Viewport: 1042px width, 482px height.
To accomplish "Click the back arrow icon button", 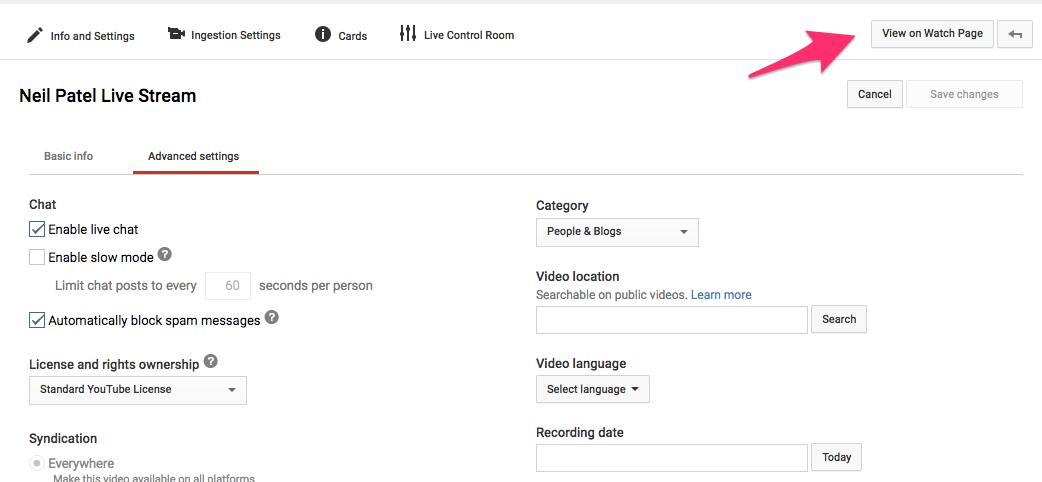I will [1015, 35].
